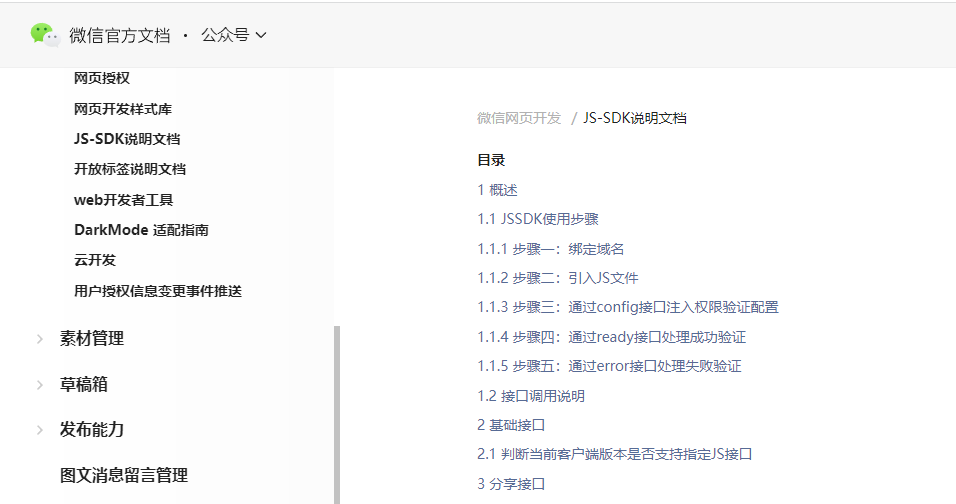This screenshot has width=956, height=504.
Task: Click the 目录 heading text
Action: point(491,160)
